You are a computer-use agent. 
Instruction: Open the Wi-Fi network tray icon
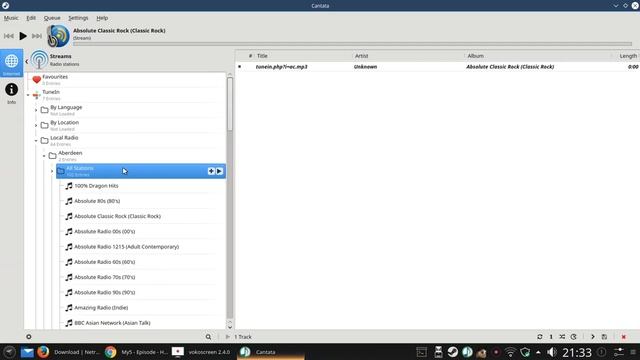510,352
